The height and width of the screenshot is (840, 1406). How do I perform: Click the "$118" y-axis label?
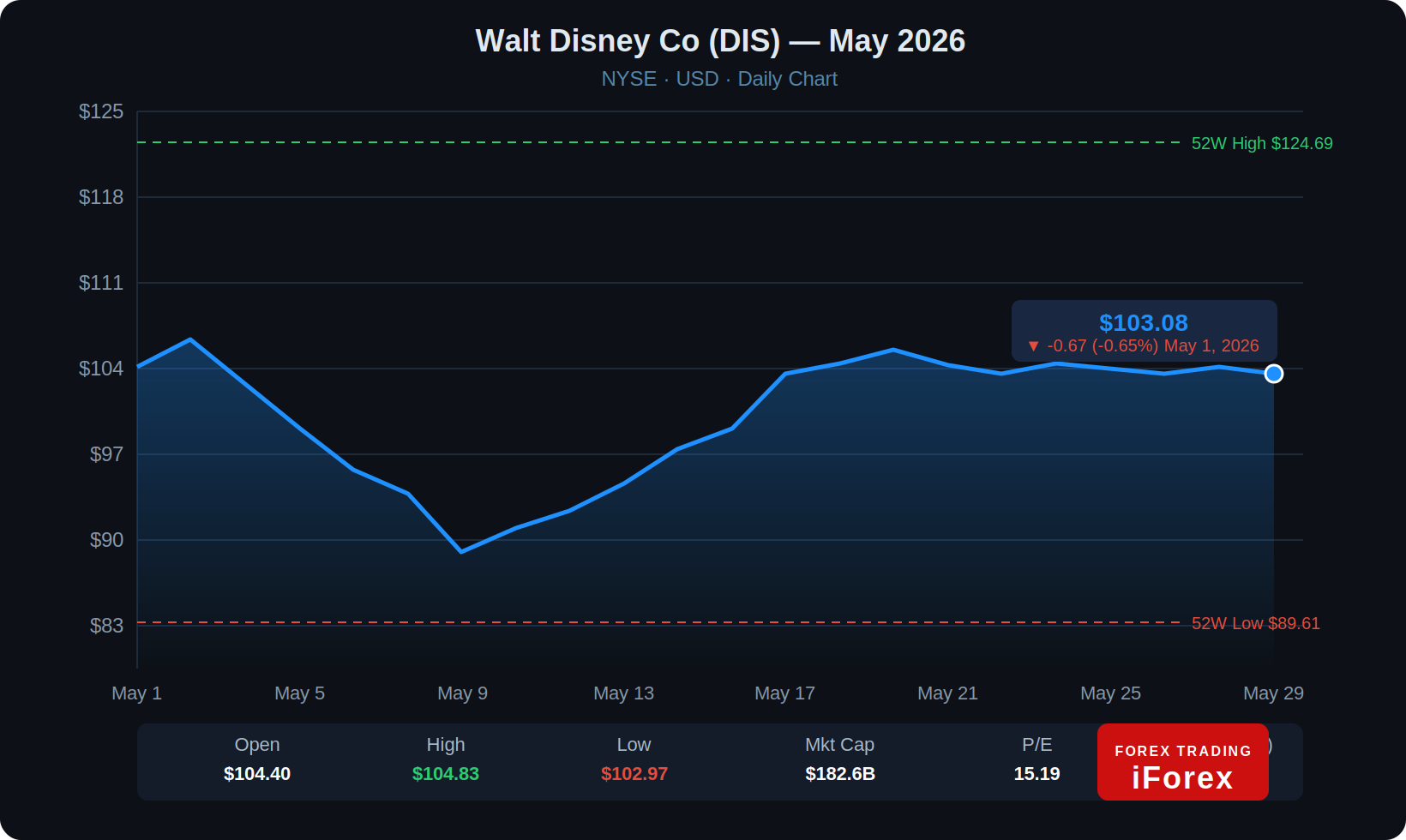(x=101, y=197)
